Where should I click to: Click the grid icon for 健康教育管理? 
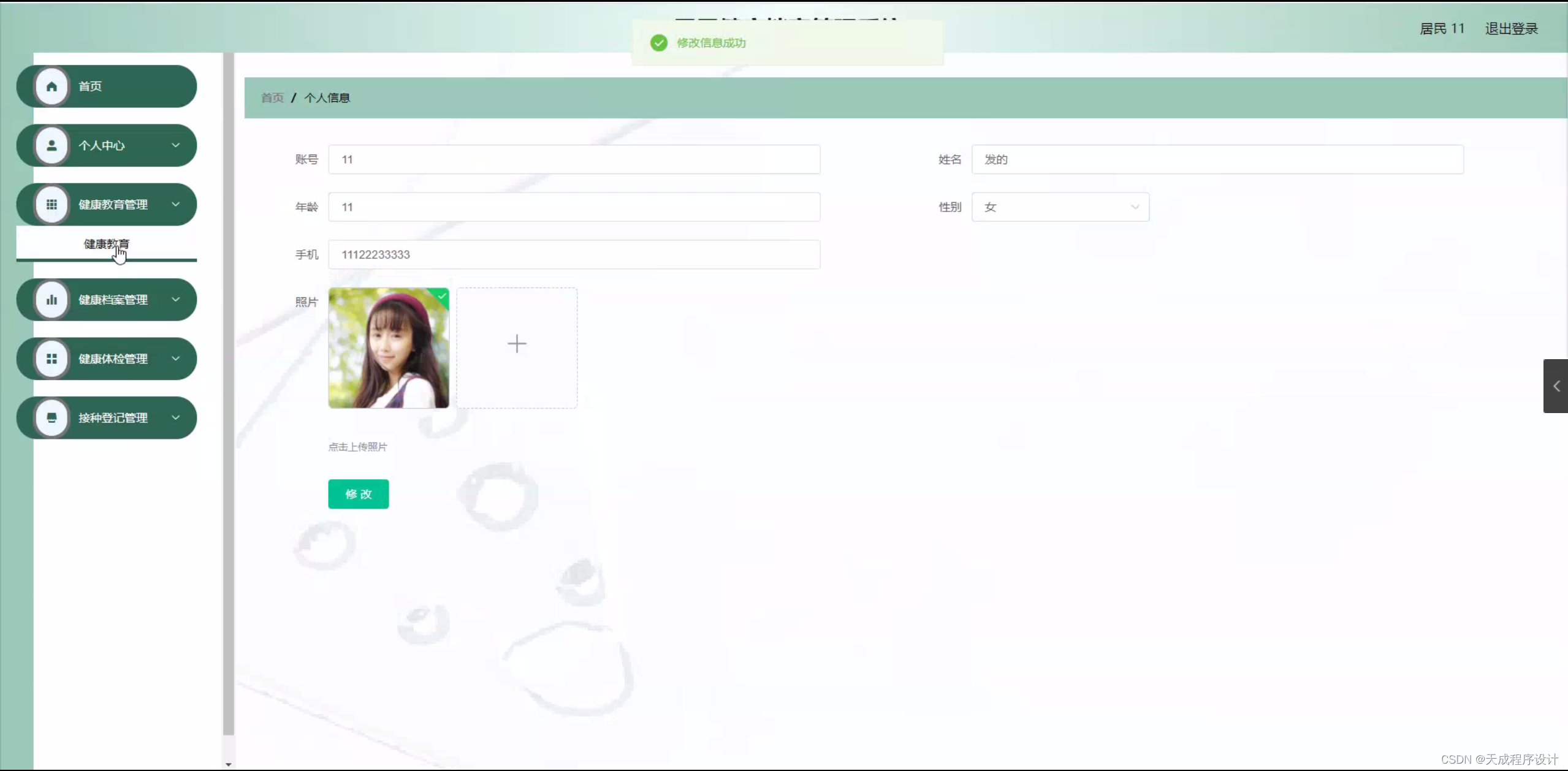click(x=51, y=204)
